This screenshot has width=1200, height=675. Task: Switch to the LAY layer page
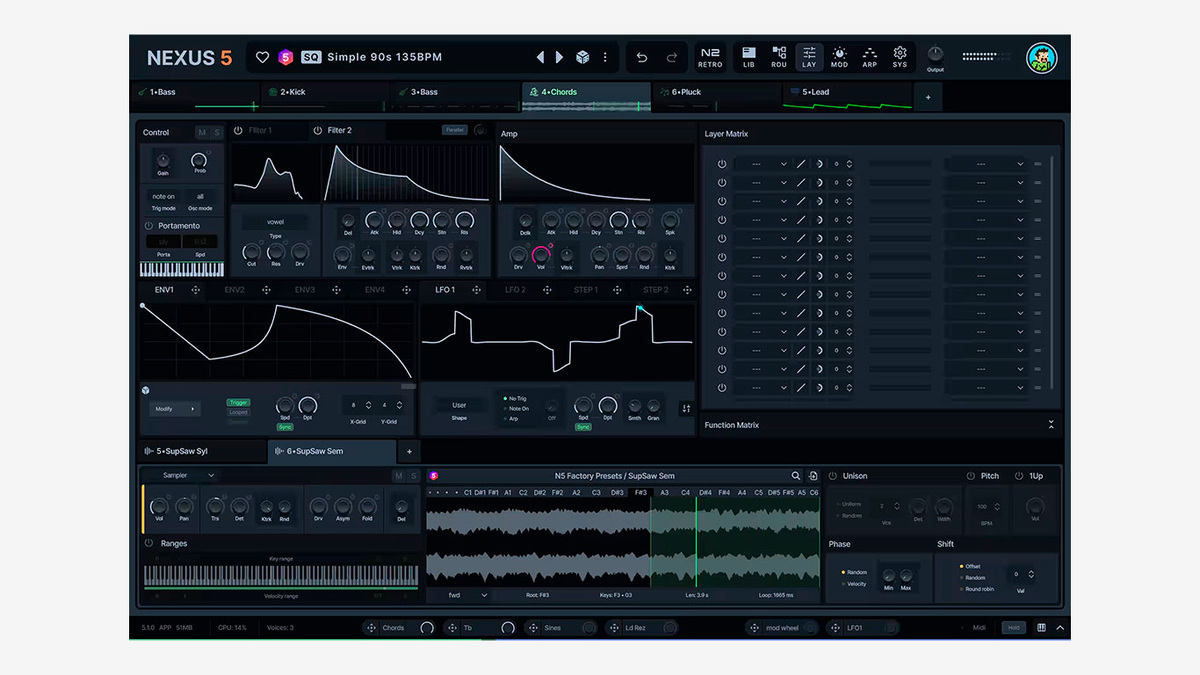tap(809, 57)
